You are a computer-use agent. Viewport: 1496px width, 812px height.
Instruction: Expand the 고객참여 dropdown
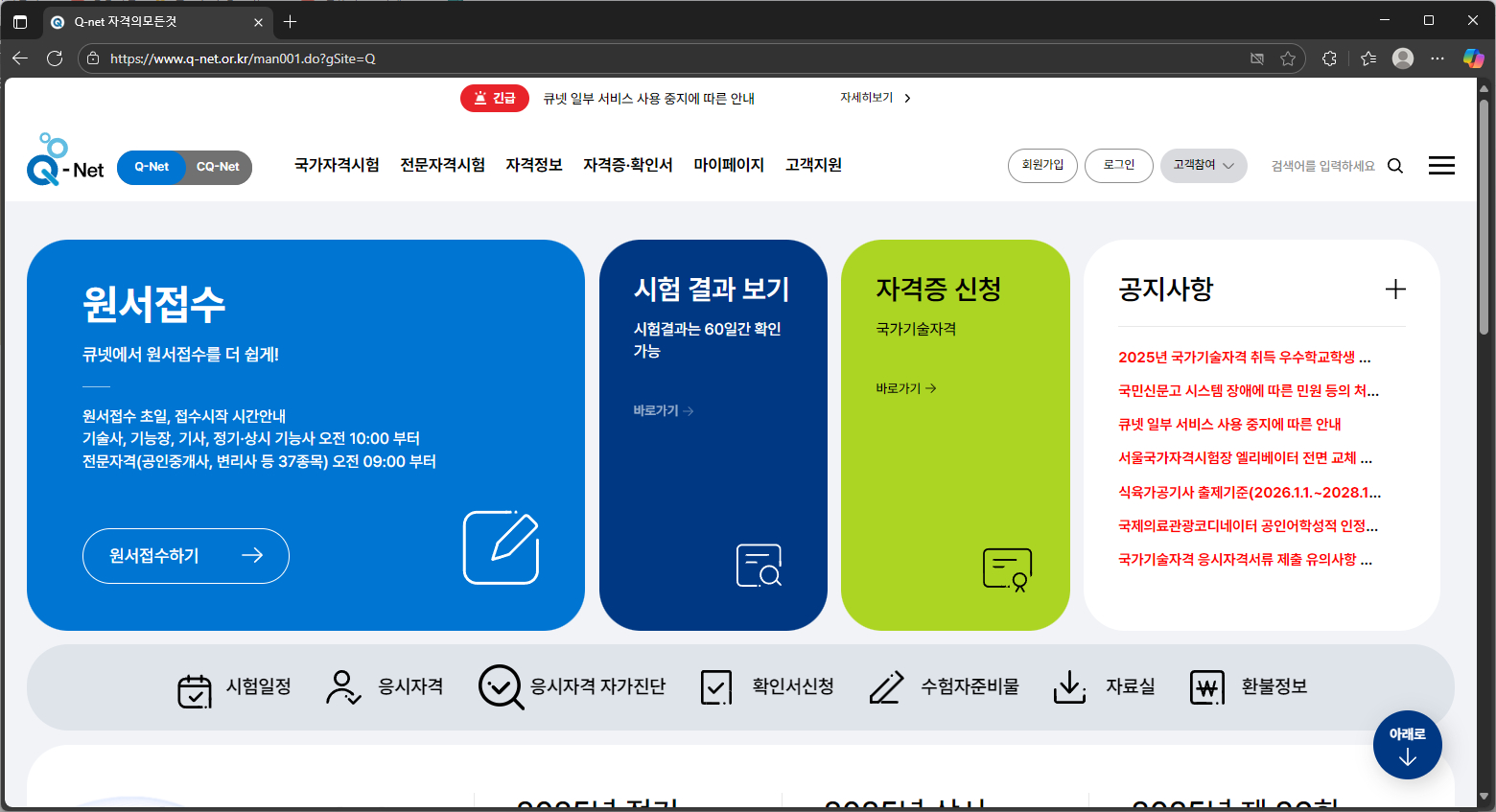[1203, 166]
